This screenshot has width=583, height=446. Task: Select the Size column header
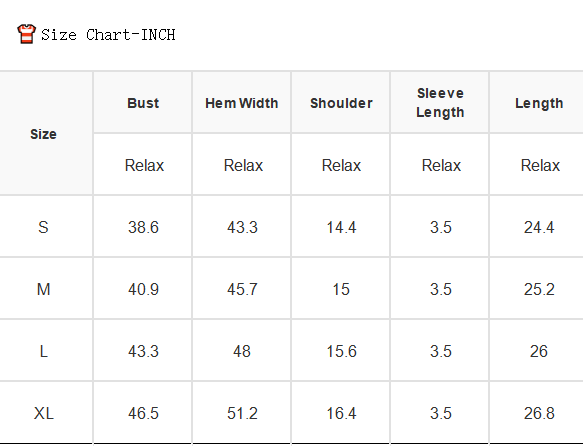[44, 134]
